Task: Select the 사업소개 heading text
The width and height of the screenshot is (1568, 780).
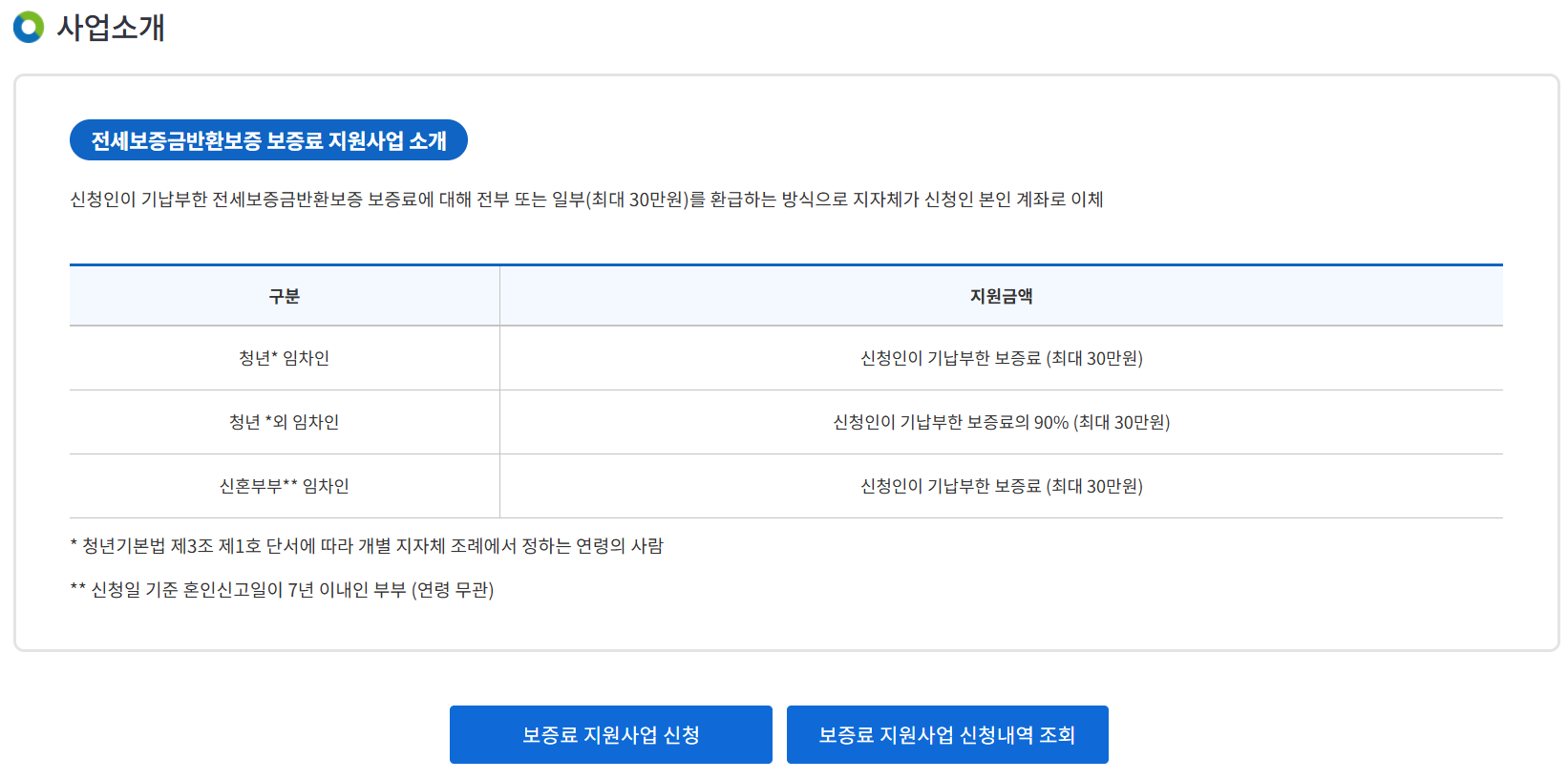Action: 111,27
